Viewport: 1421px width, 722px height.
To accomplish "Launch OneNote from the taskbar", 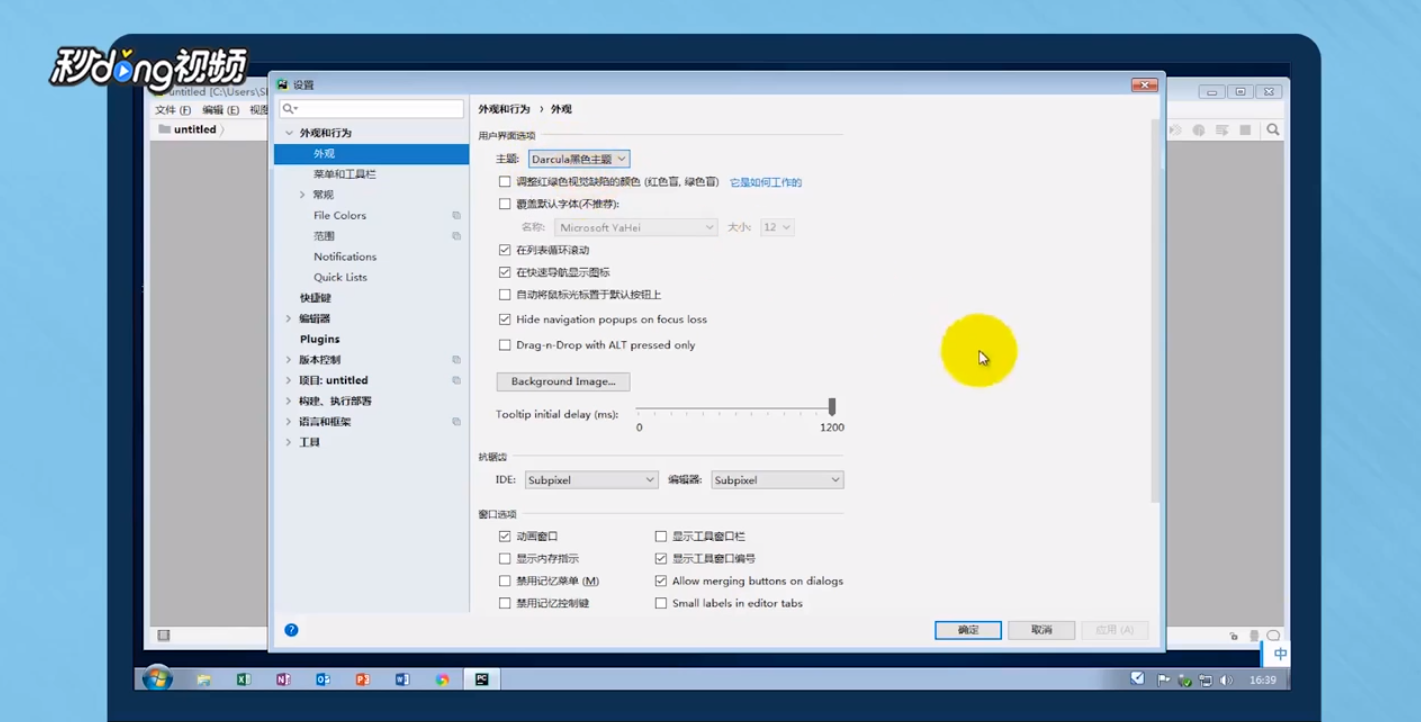I will 283,680.
